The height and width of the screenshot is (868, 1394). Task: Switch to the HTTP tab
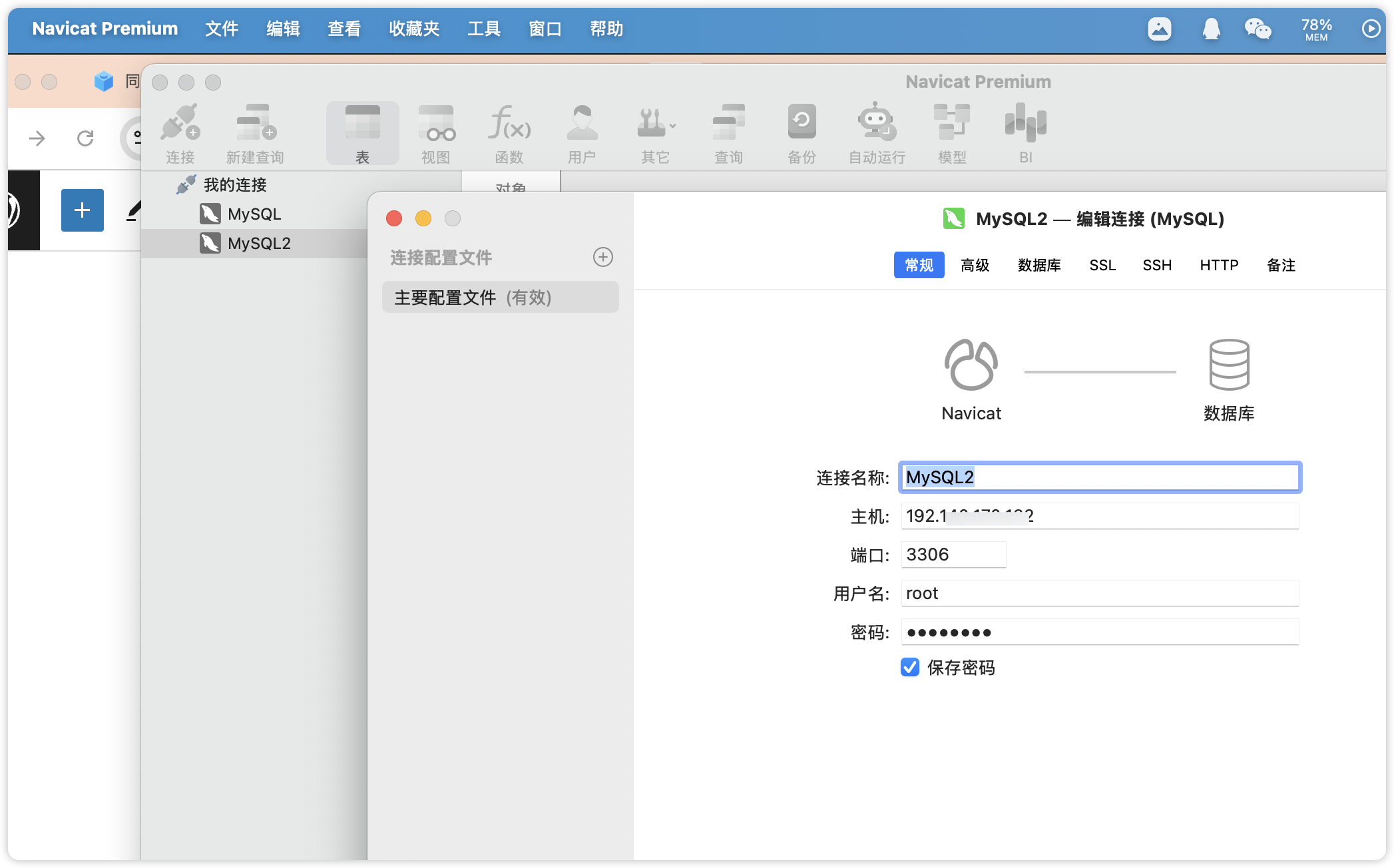1219,265
